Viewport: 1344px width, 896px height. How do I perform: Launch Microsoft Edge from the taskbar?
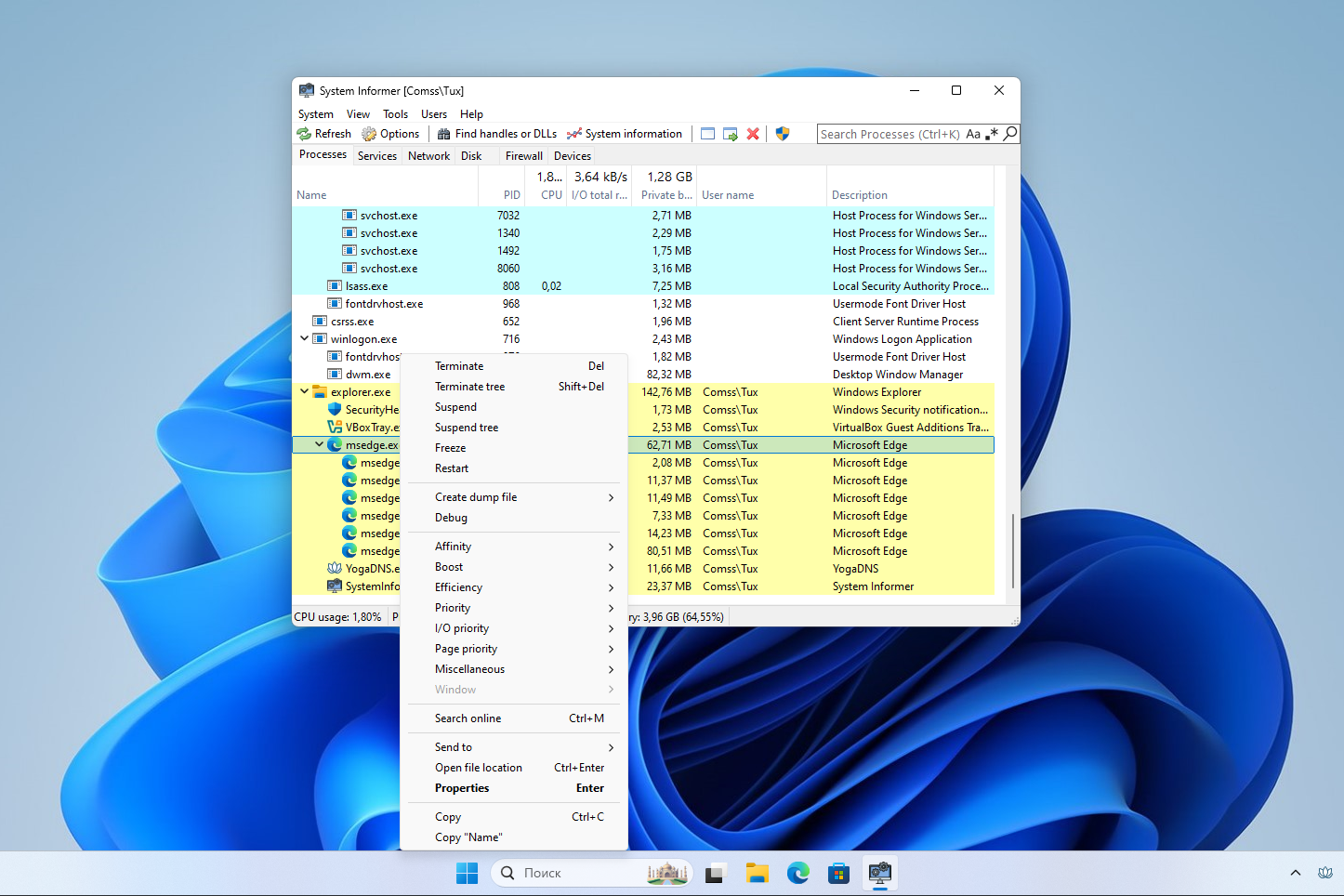798,874
